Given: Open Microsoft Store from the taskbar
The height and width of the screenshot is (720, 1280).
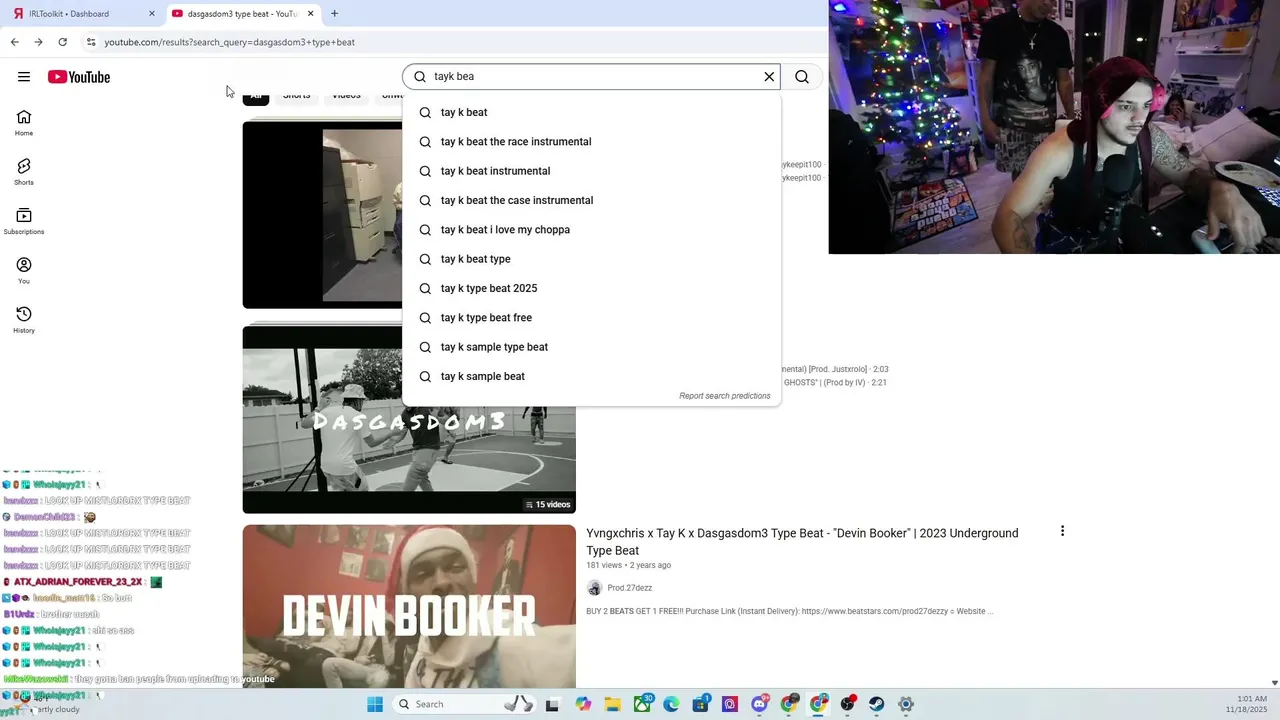Looking at the screenshot, I should pyautogui.click(x=701, y=704).
